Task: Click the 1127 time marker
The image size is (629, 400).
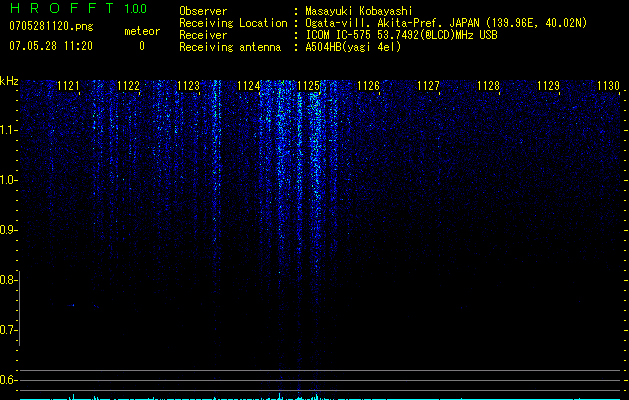Action: click(x=428, y=86)
